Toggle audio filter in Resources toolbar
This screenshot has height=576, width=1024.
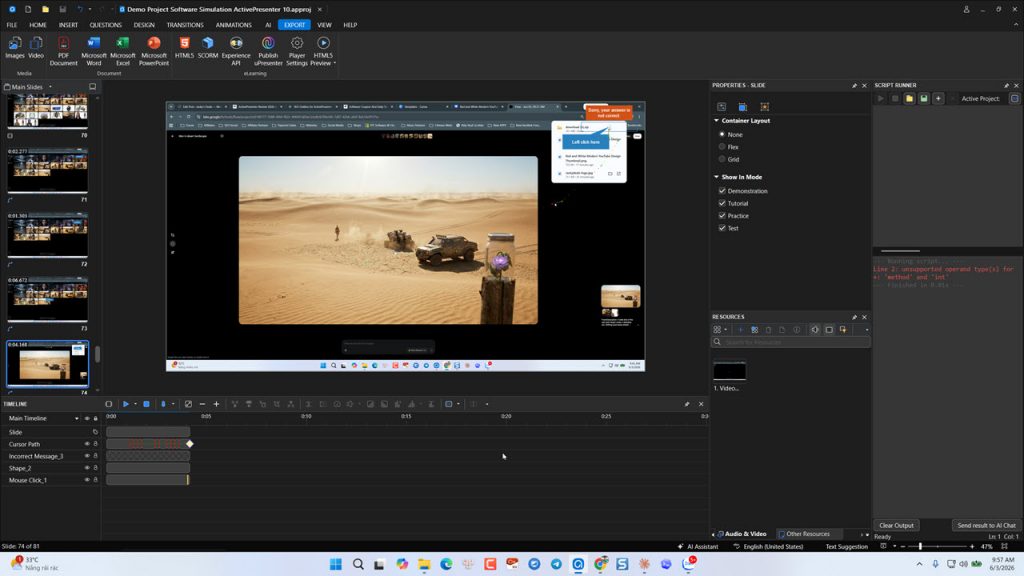(815, 330)
